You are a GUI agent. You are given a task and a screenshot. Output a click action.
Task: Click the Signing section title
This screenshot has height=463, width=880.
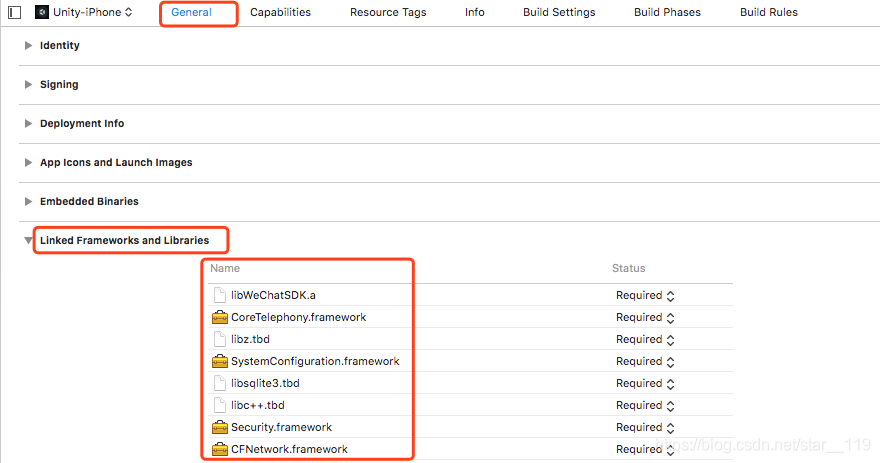click(59, 84)
